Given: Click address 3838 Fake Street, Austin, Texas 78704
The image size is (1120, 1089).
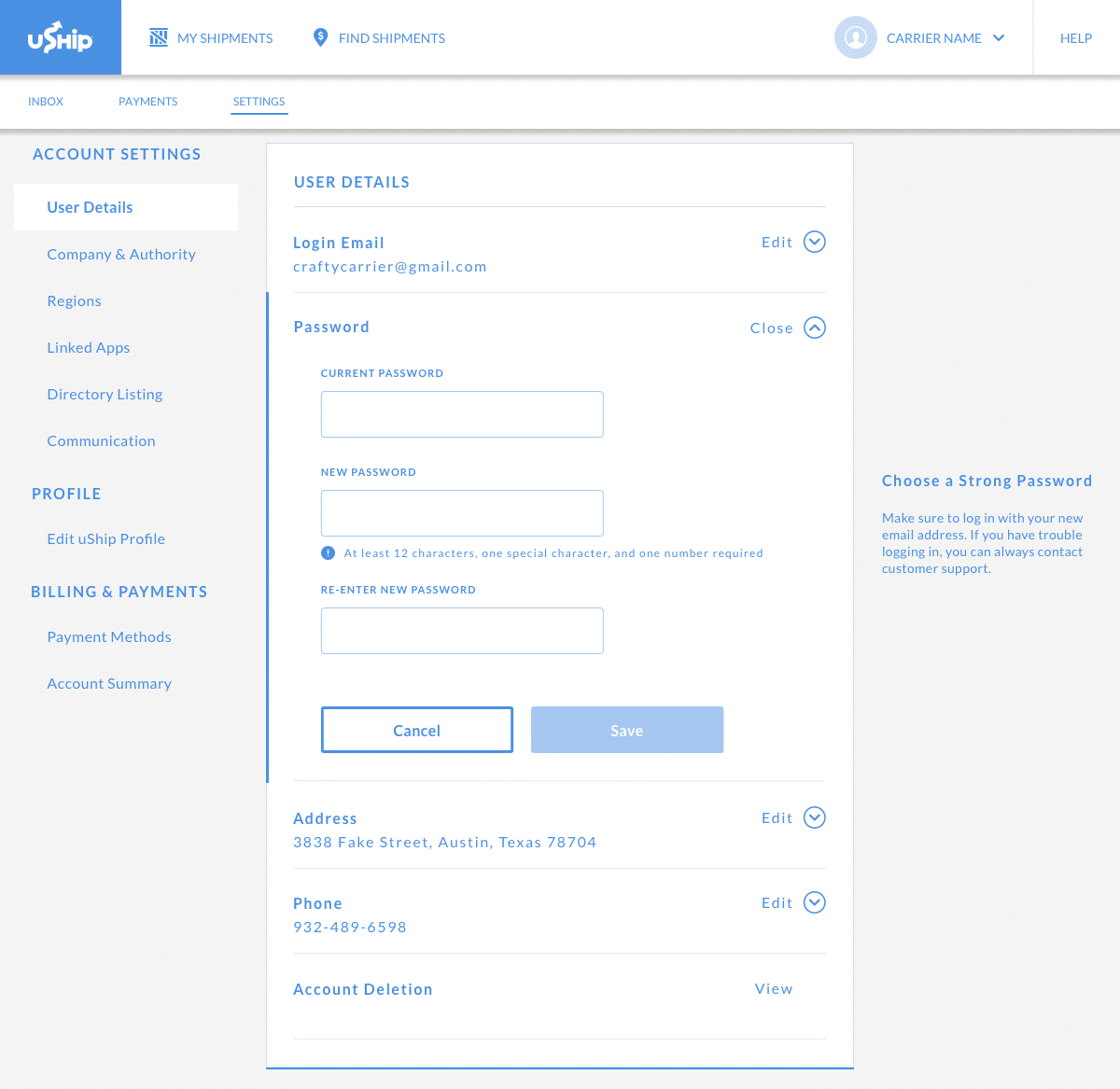Looking at the screenshot, I should [445, 842].
